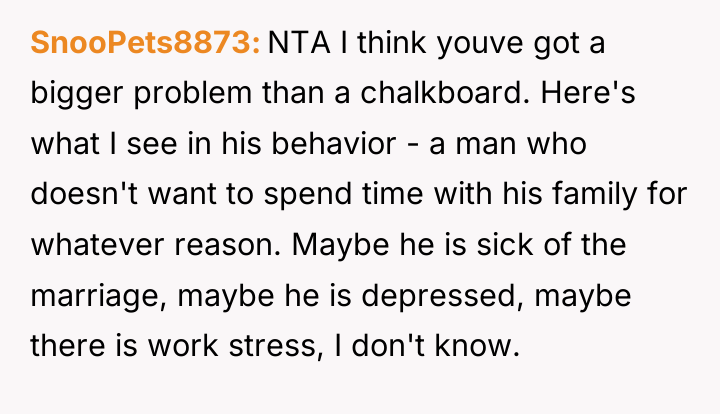Click the word sick in the comment
This screenshot has height=414, width=720.
click(x=505, y=245)
